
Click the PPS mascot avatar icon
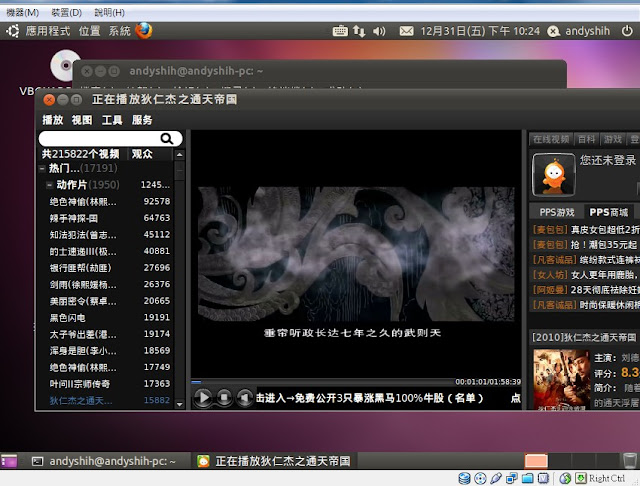pos(553,175)
